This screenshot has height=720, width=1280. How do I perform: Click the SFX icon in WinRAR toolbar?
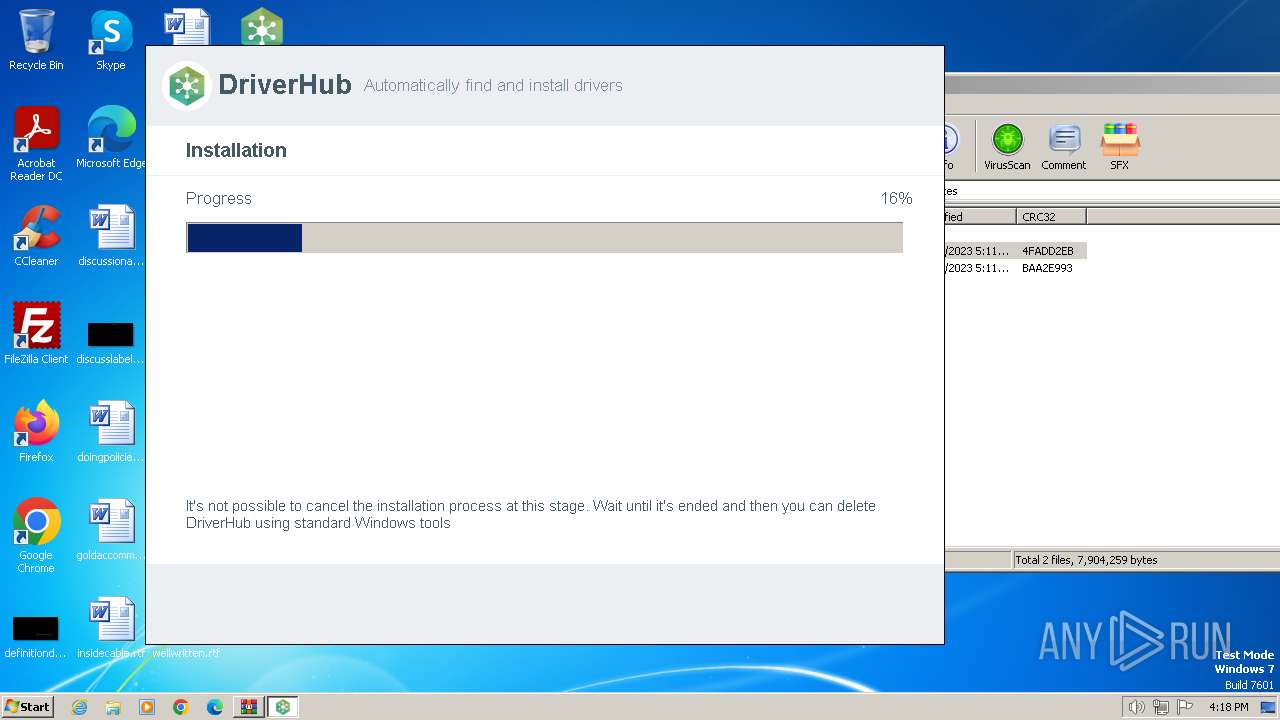tap(1119, 147)
